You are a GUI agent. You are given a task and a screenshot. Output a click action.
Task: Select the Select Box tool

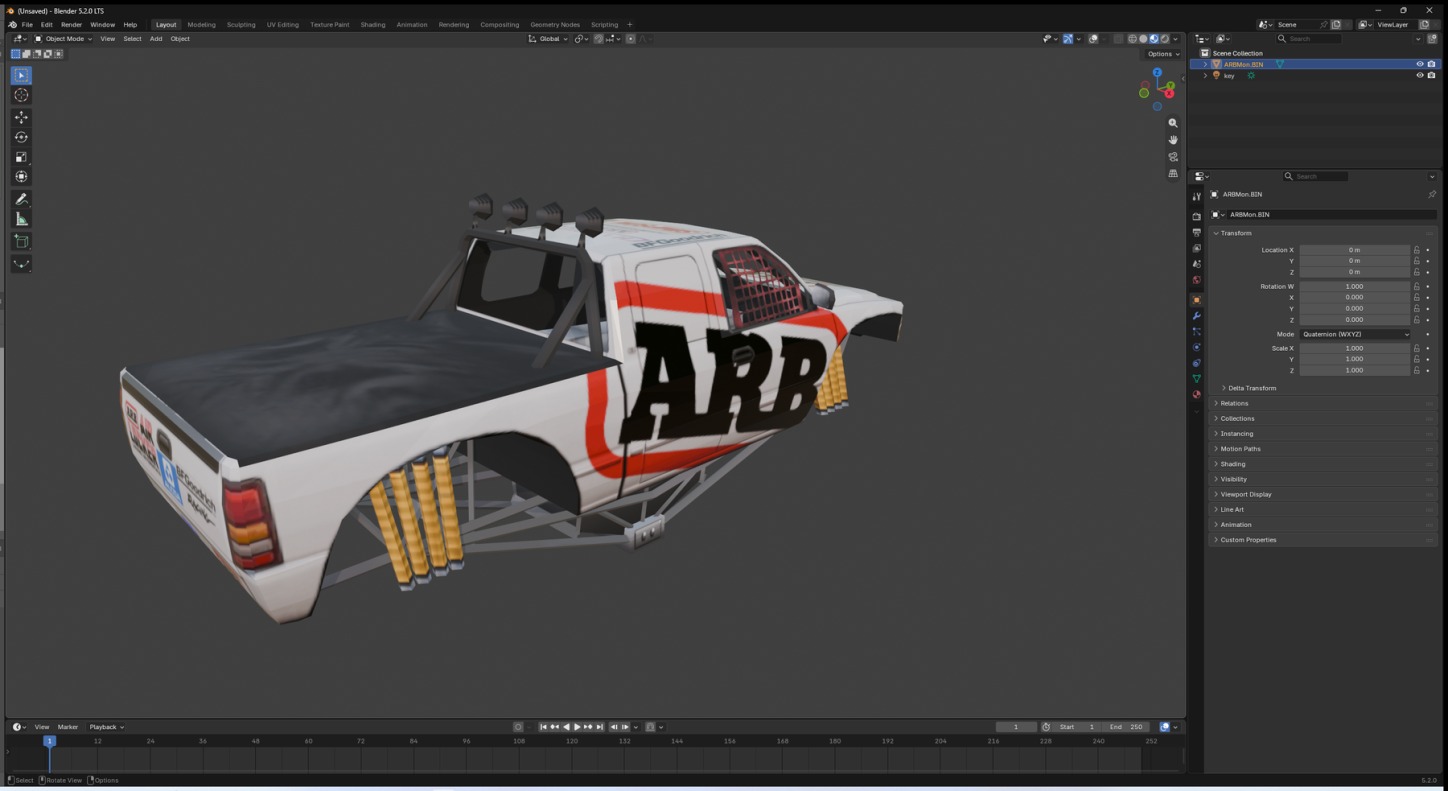tap(21, 75)
